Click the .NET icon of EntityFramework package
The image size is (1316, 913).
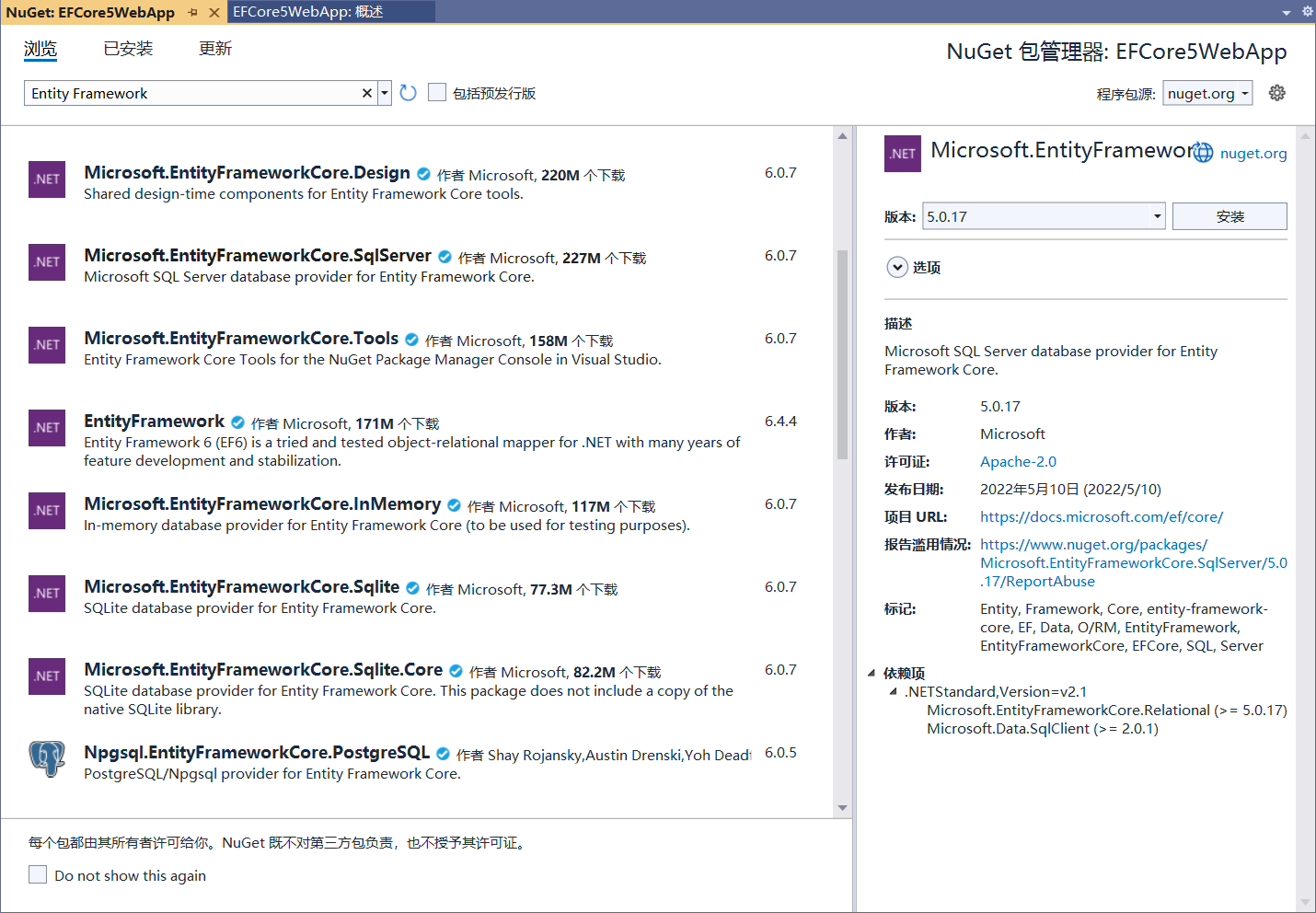47,428
